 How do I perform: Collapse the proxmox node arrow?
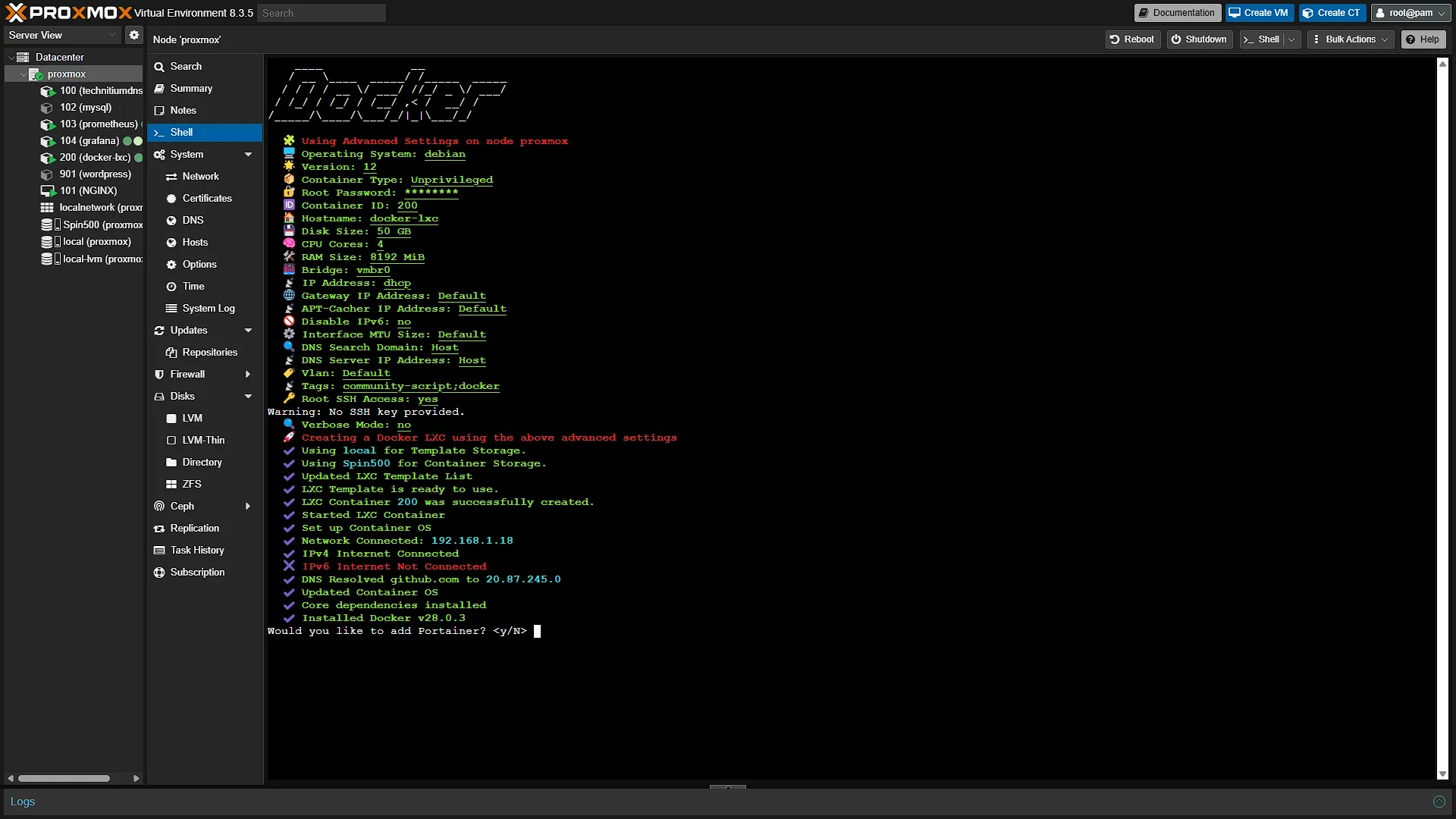click(23, 74)
